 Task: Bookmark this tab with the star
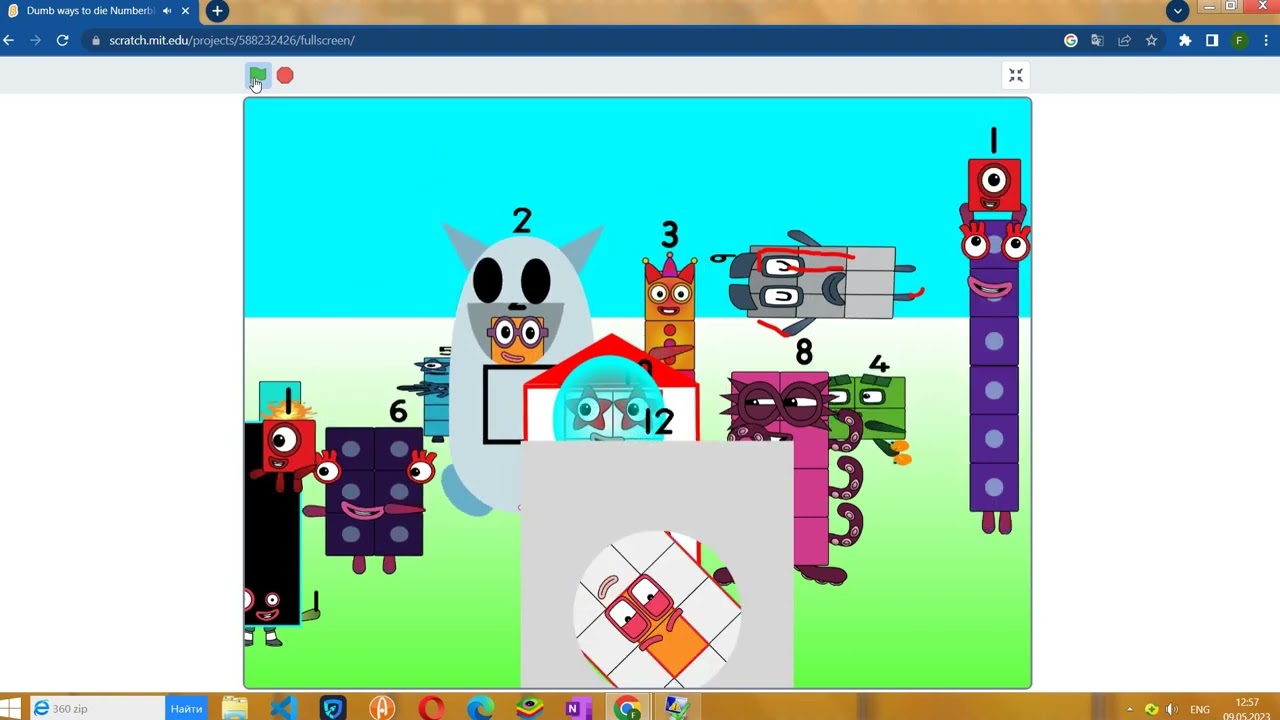[1151, 40]
